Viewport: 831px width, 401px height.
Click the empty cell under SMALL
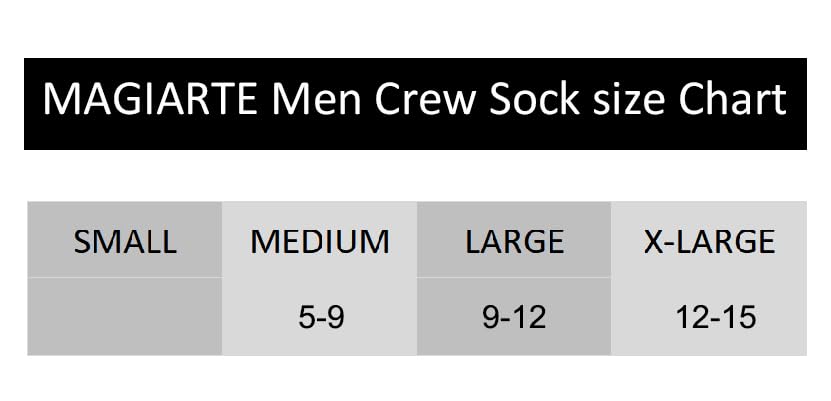tap(125, 317)
